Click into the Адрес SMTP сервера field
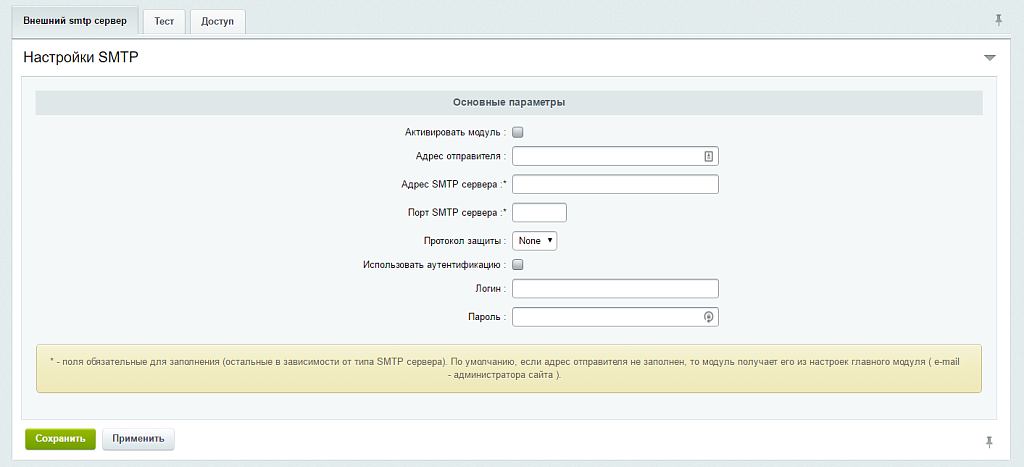Screen dimensions: 1024x467 [615, 184]
